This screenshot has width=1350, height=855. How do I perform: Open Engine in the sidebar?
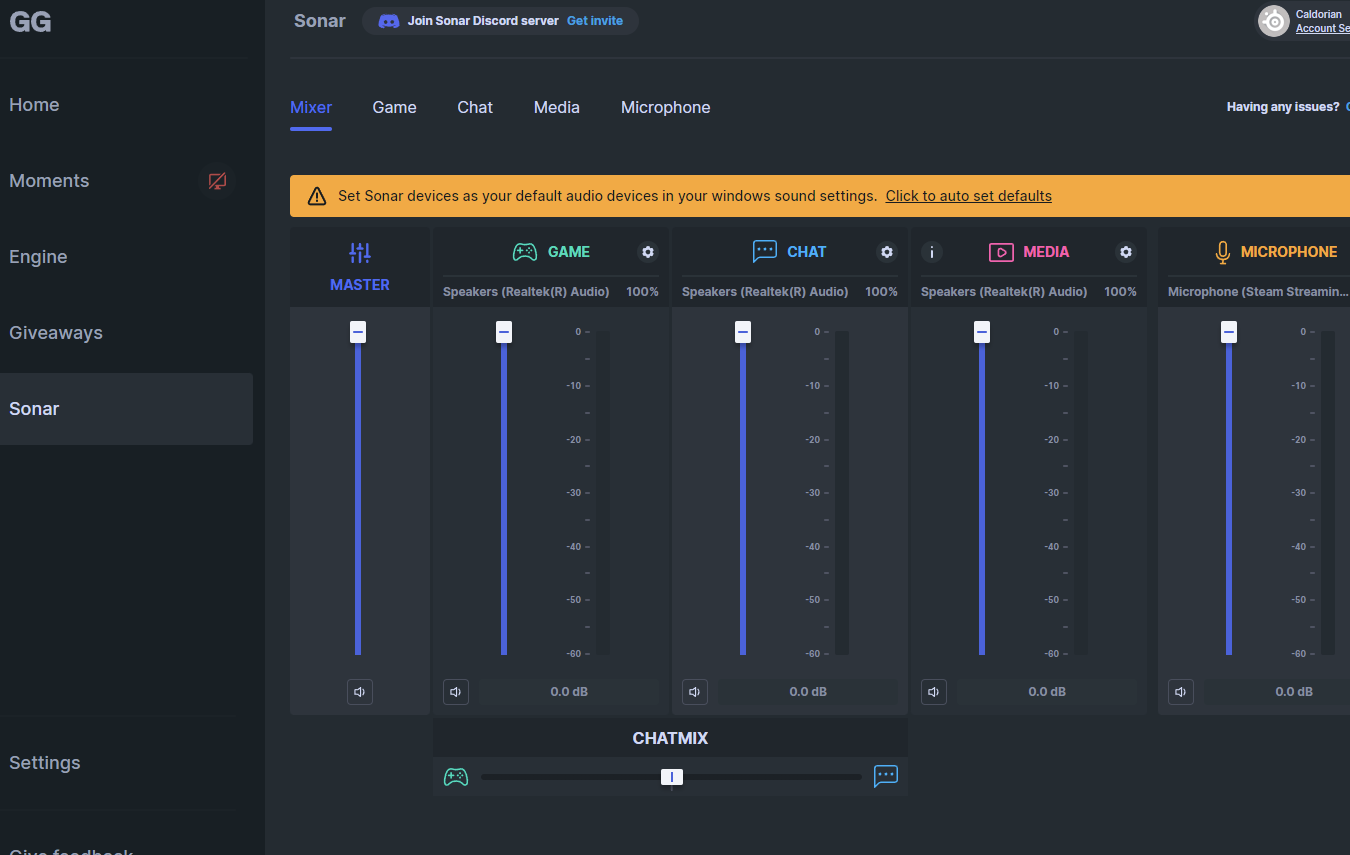coord(38,257)
